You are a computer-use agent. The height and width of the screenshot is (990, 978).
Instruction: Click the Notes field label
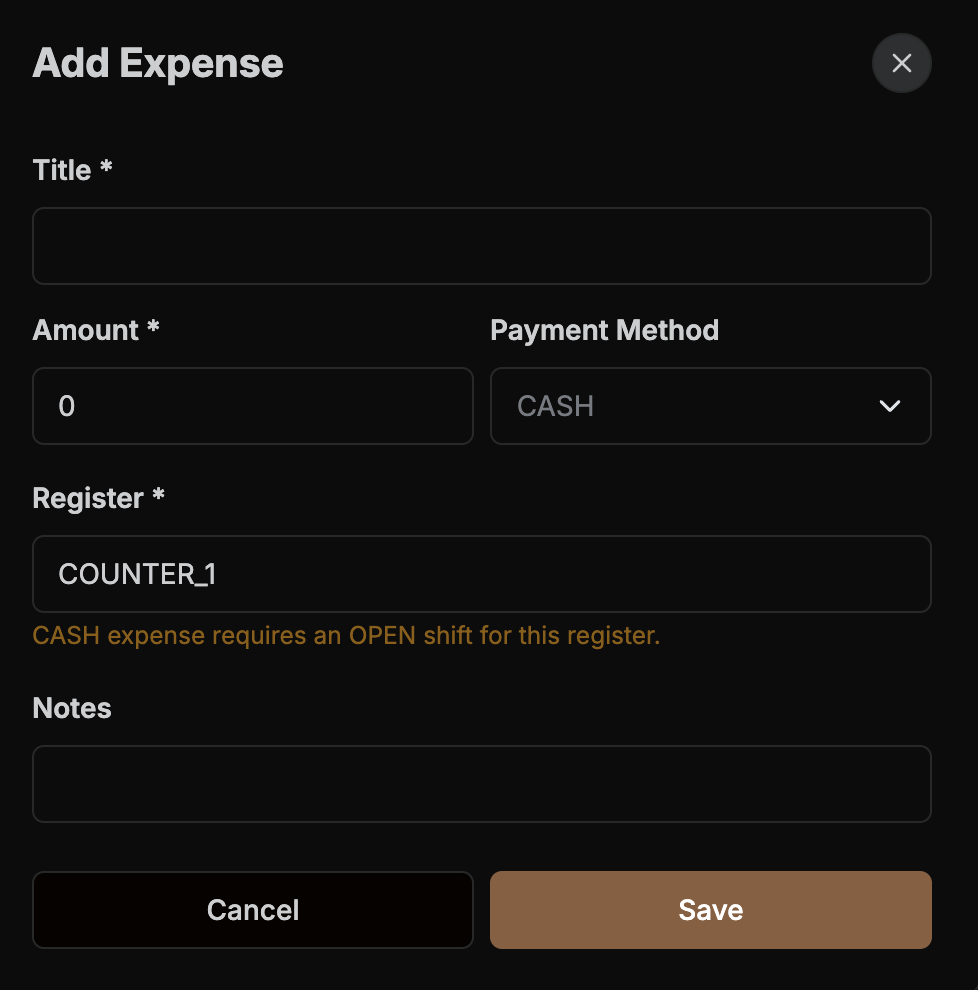click(x=72, y=708)
